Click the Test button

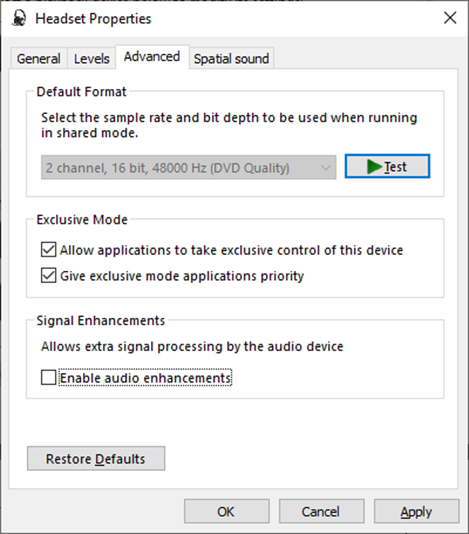[x=387, y=166]
